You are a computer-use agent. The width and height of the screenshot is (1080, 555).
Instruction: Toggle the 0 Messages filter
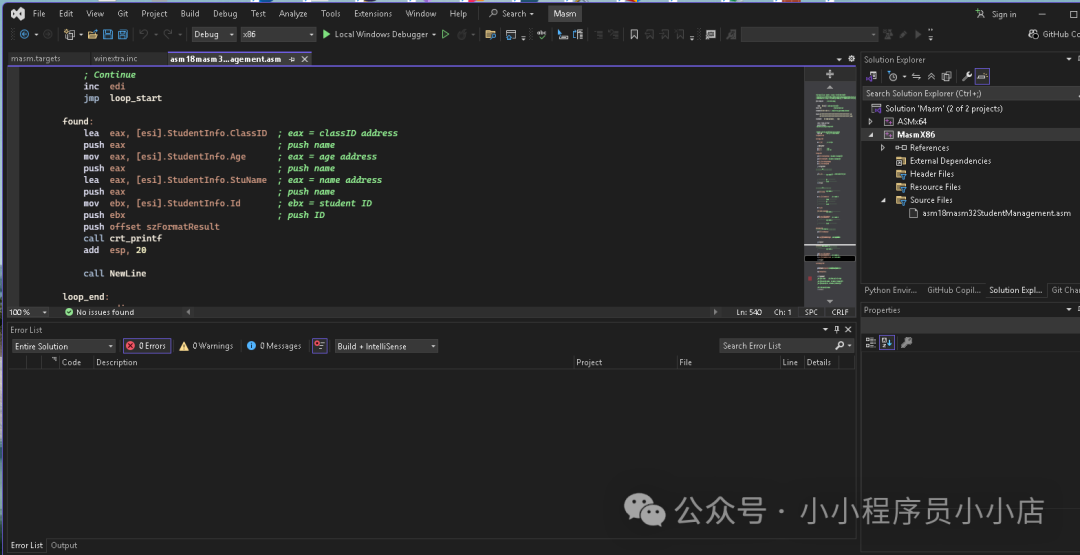(x=274, y=346)
